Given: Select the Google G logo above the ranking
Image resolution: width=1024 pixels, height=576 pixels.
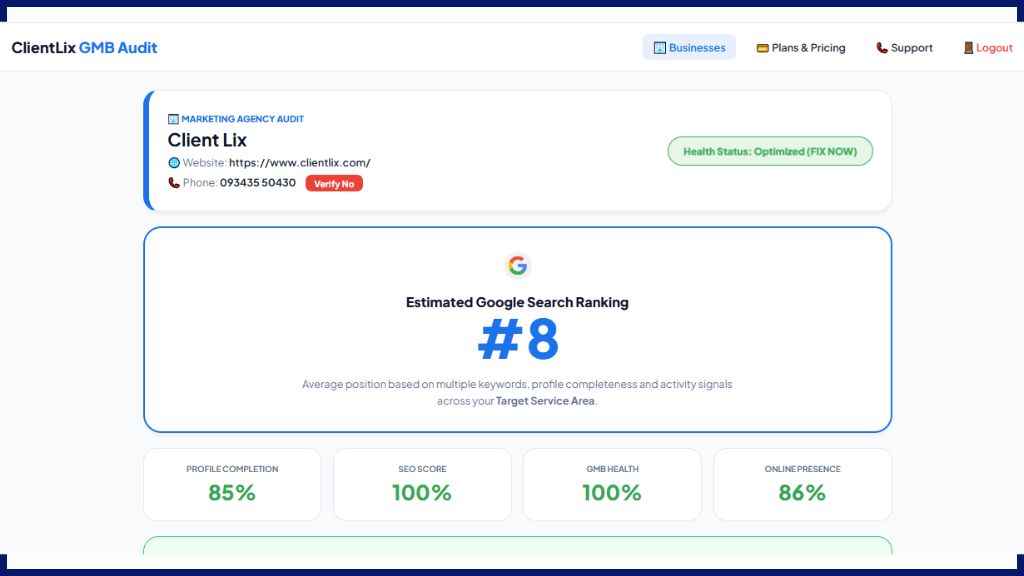Looking at the screenshot, I should click(x=517, y=266).
